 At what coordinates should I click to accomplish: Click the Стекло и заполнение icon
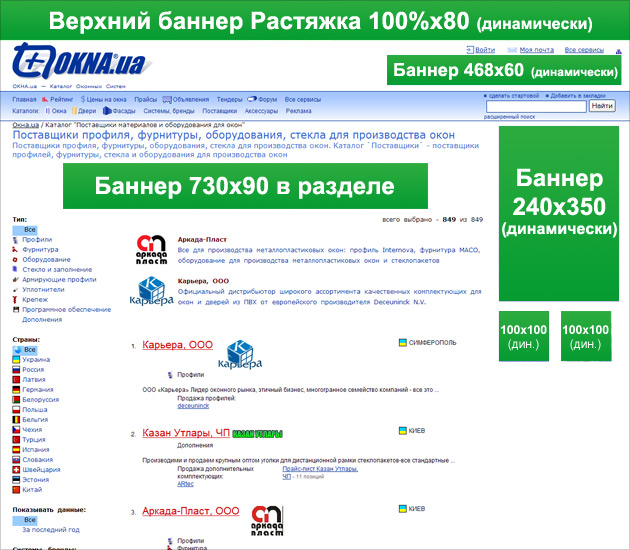coord(16,269)
